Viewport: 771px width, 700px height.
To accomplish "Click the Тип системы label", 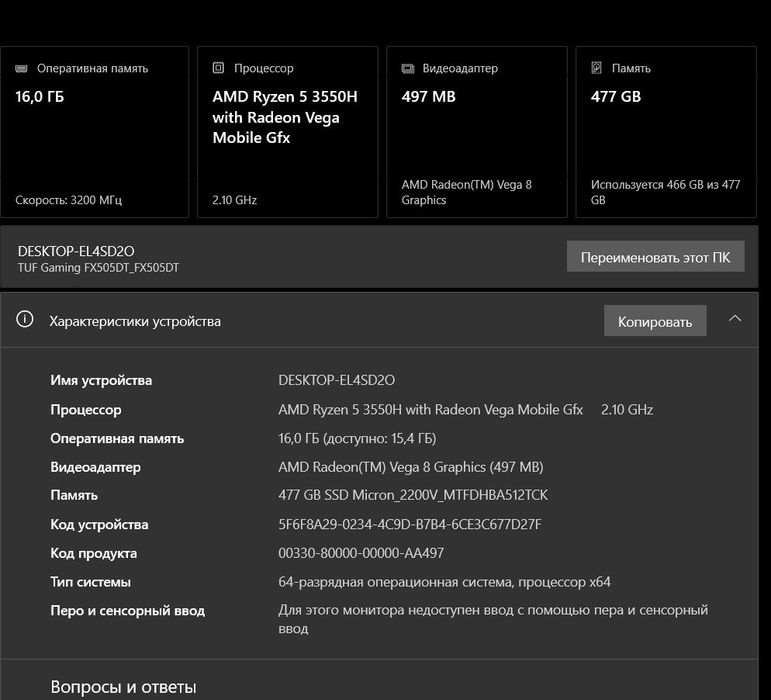I will [x=90, y=582].
